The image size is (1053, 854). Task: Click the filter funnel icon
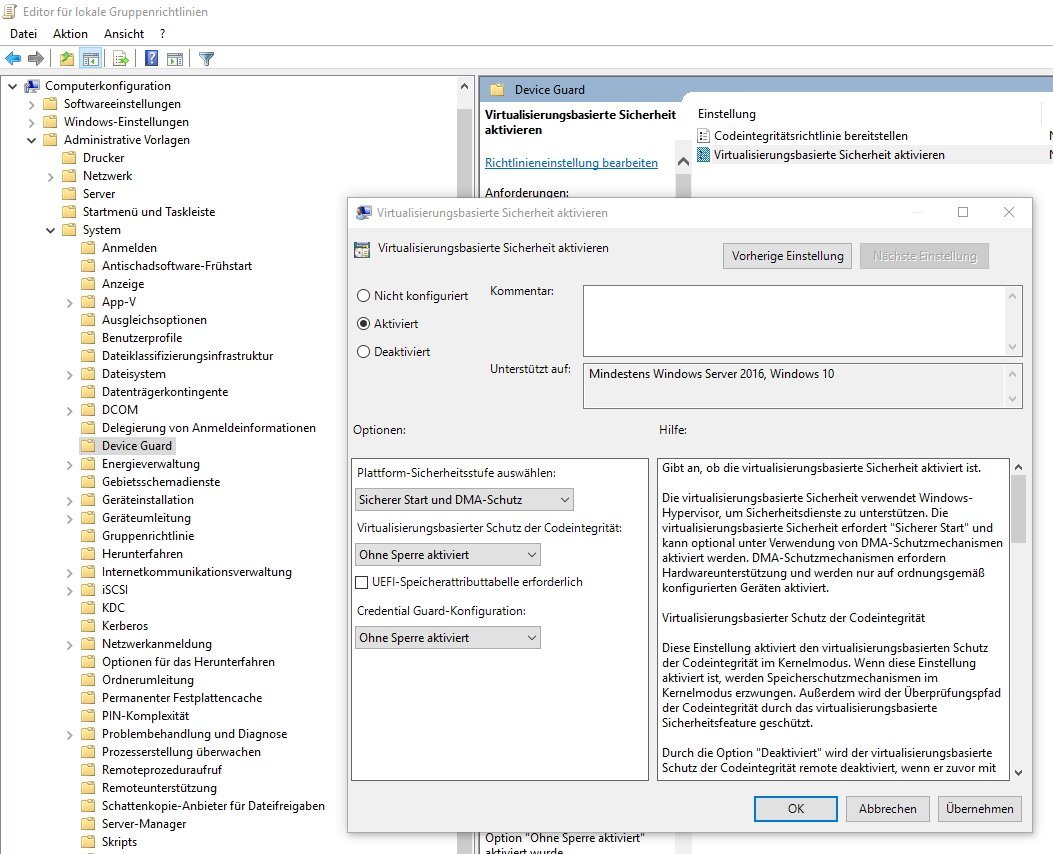tap(206, 58)
